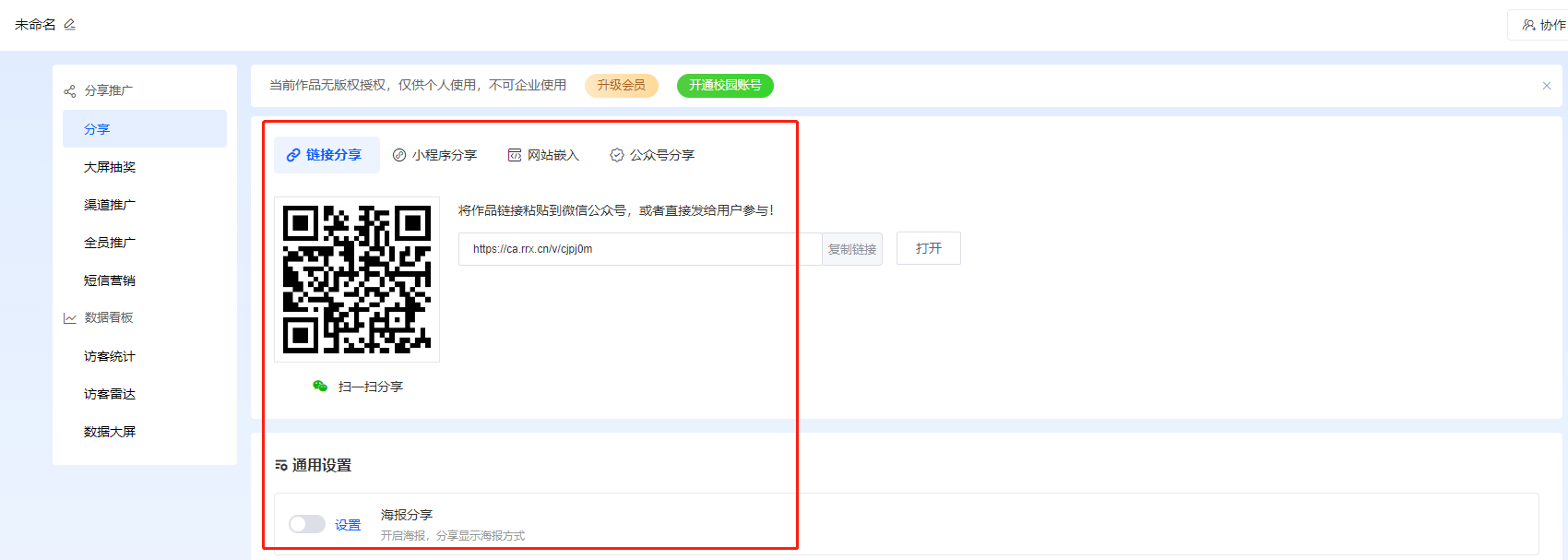This screenshot has height=560, width=1568.
Task: Click the 分享推广 share icon in sidebar
Action: (x=69, y=90)
